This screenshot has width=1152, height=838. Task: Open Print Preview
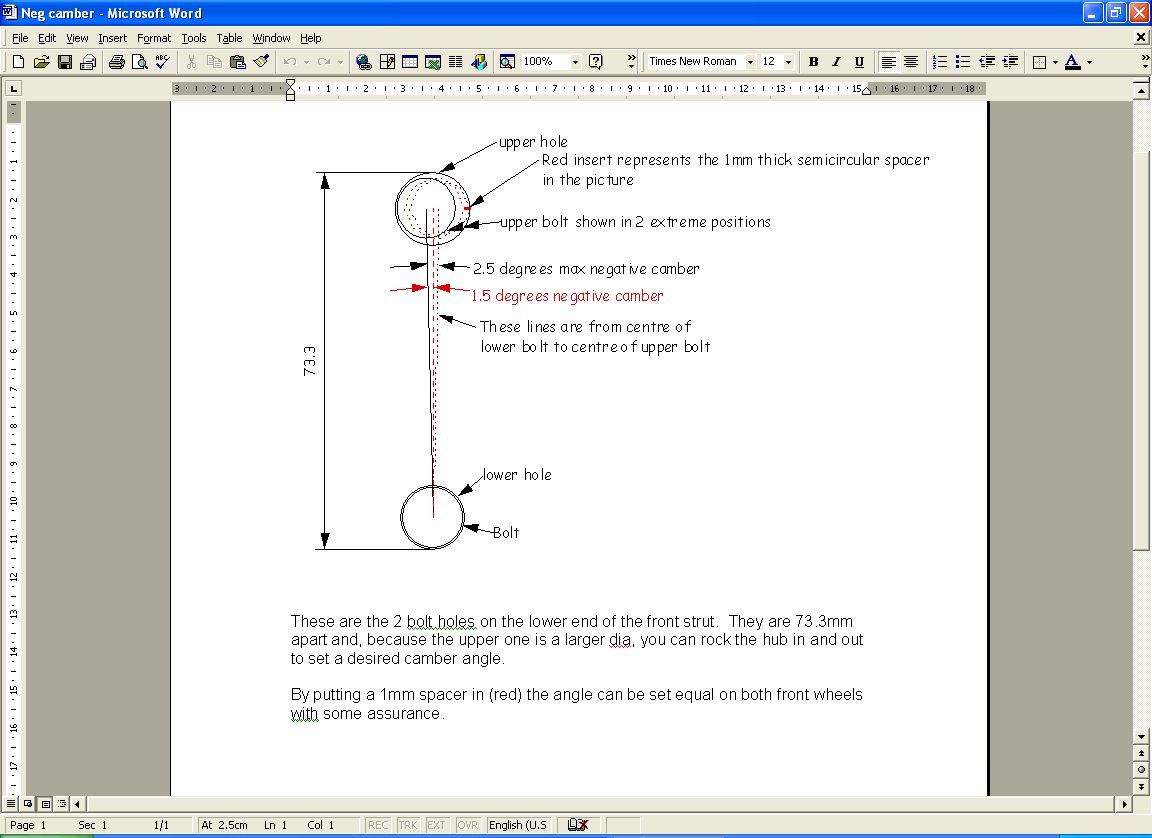point(140,62)
